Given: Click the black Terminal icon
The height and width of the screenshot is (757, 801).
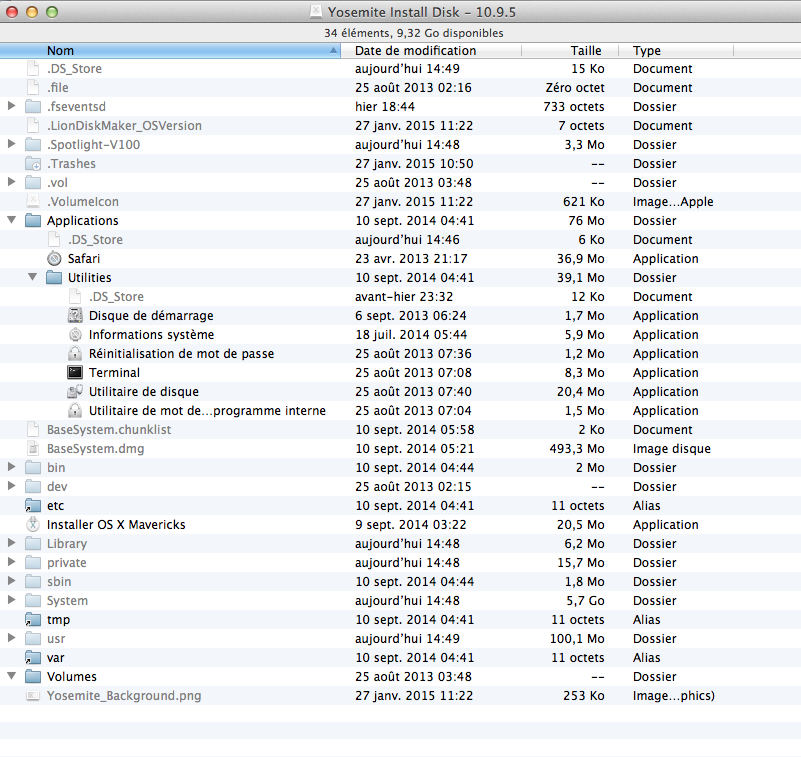Looking at the screenshot, I should 75,372.
